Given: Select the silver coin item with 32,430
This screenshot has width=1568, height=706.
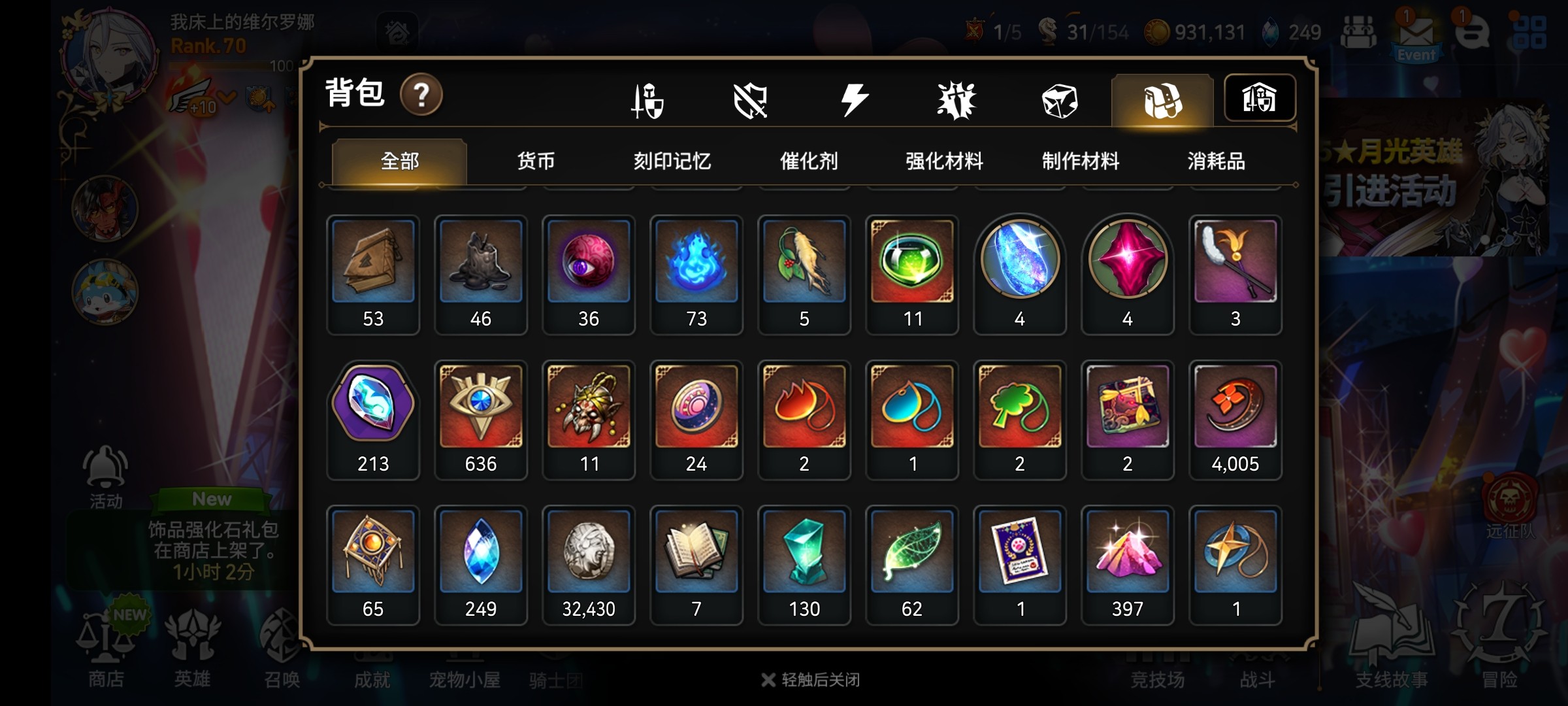Looking at the screenshot, I should click(x=589, y=565).
